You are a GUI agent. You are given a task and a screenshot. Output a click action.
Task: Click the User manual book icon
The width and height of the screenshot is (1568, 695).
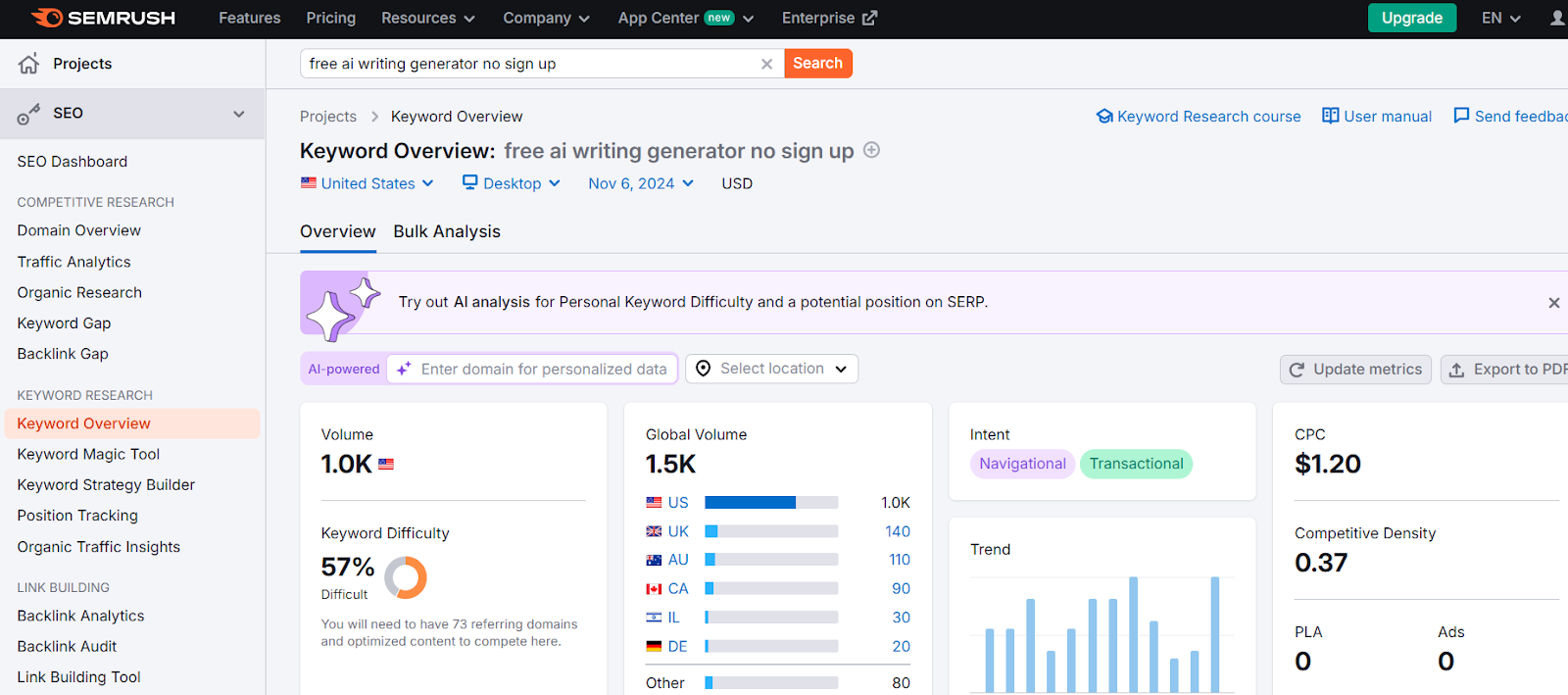pos(1330,116)
